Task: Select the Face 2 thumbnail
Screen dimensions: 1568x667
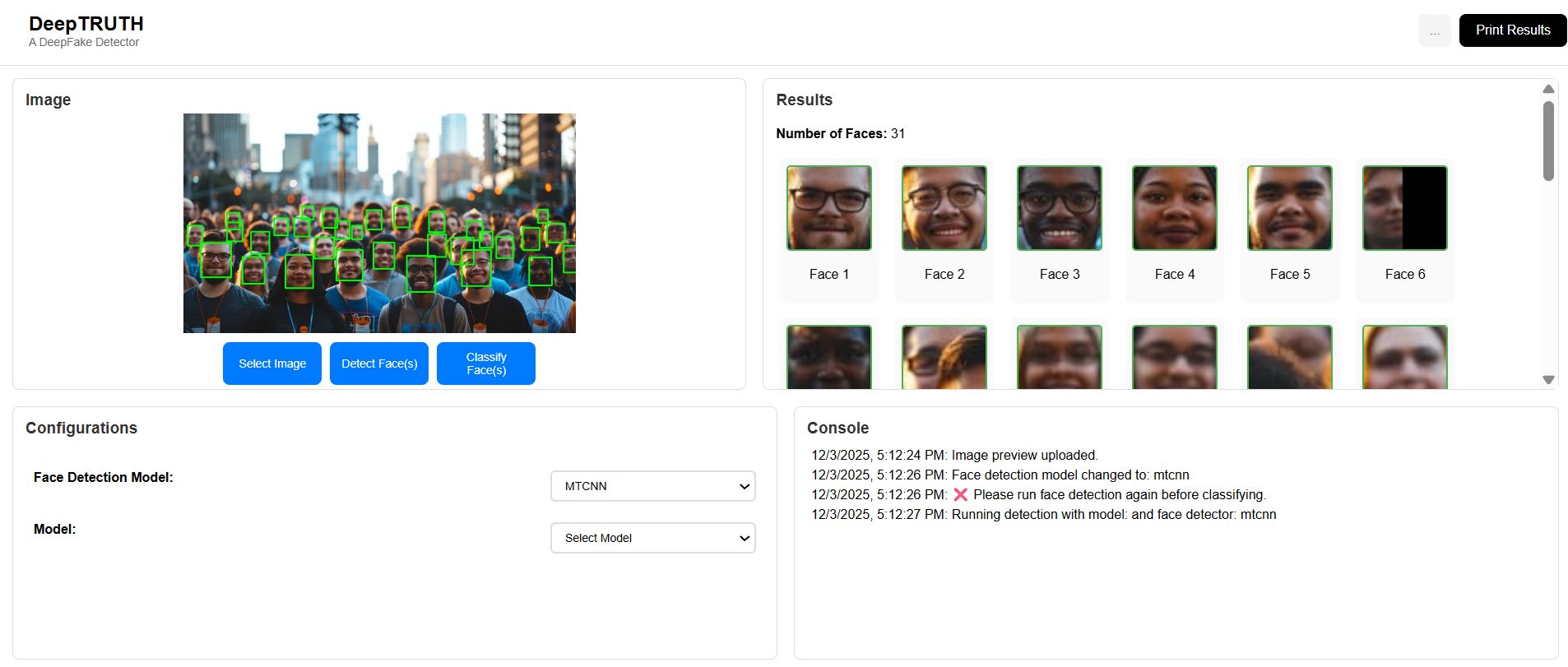Action: pos(944,208)
